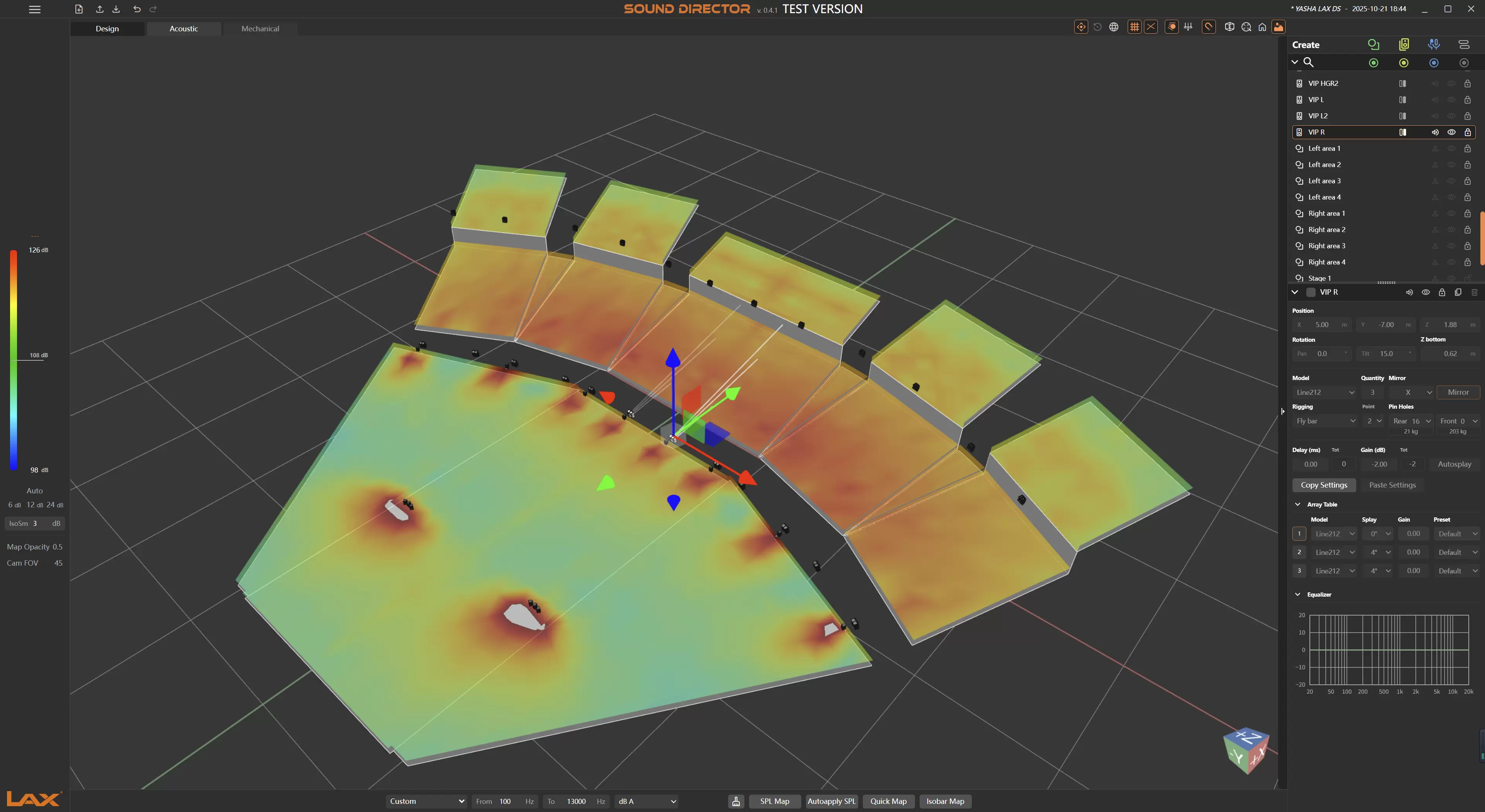
Task: Toggle the yellow speaker filter radio button
Action: 1404,63
